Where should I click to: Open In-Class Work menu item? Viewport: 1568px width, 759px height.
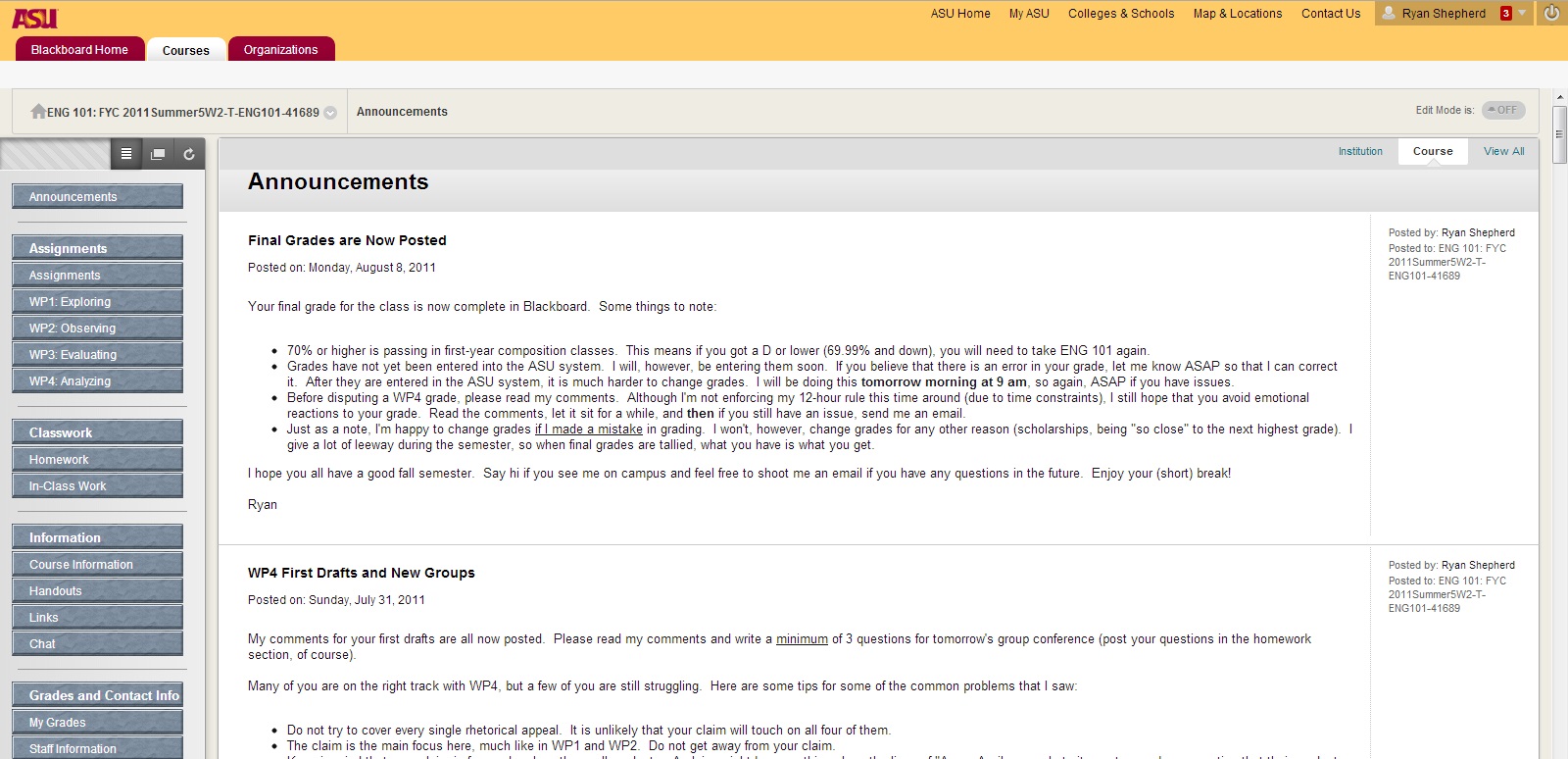(x=97, y=485)
